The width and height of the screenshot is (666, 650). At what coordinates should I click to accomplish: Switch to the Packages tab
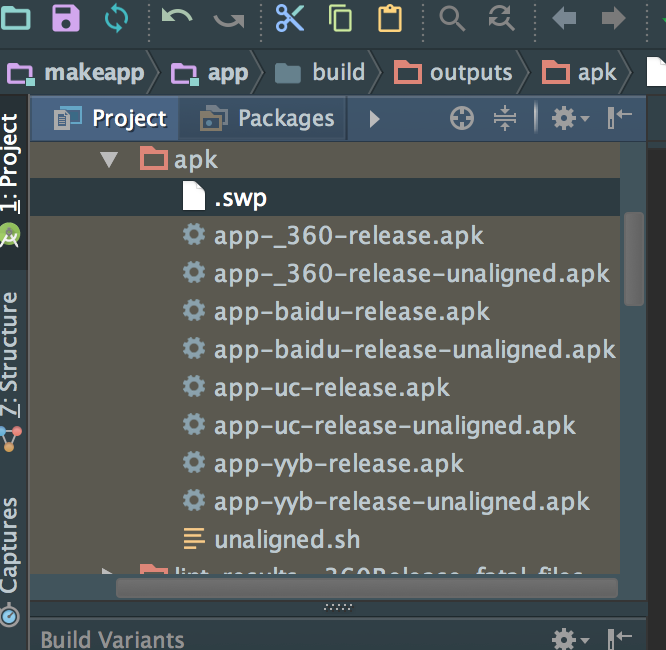[267, 119]
